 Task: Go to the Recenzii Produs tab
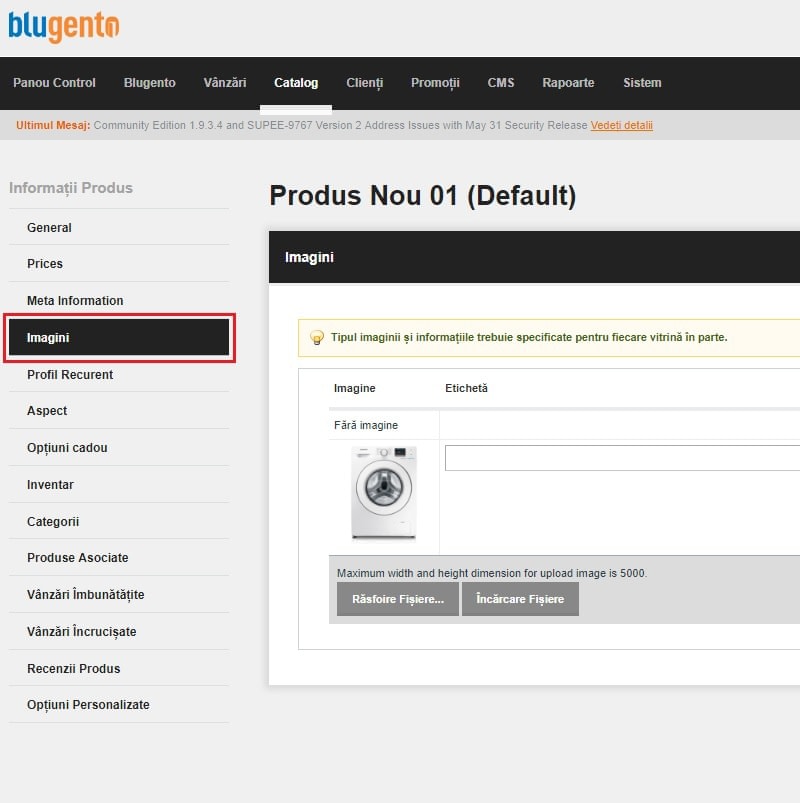pos(119,668)
